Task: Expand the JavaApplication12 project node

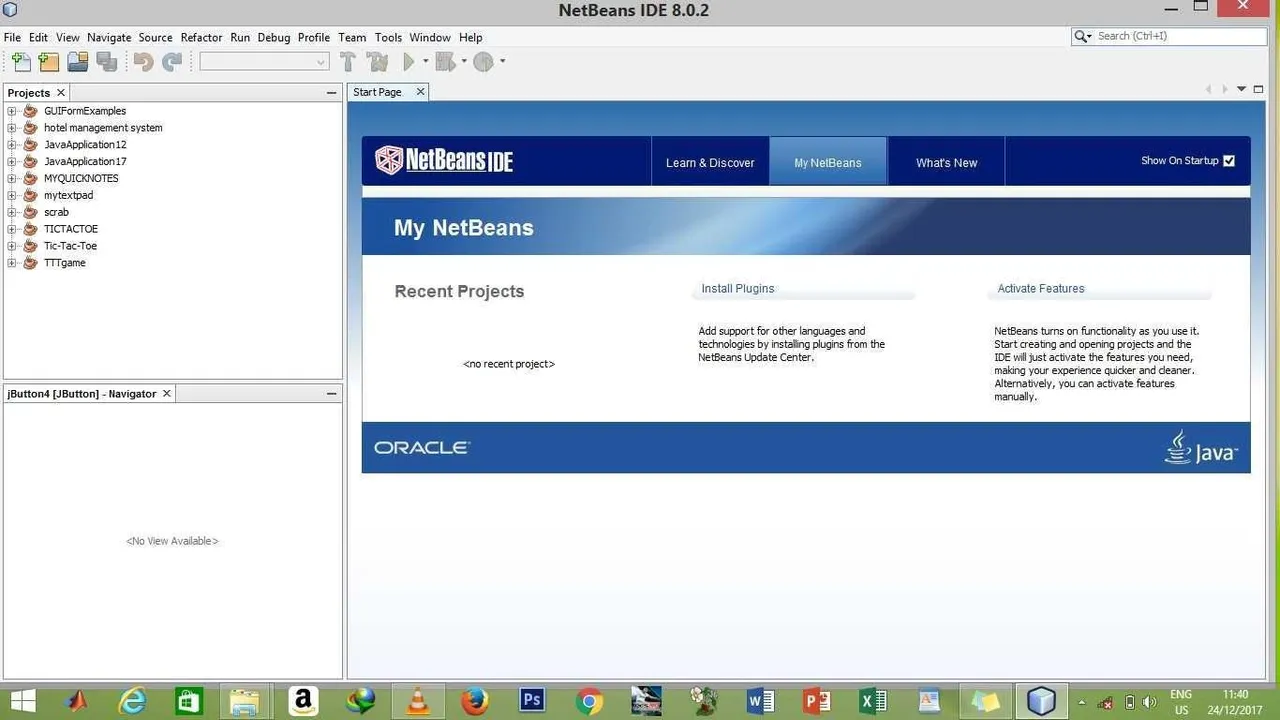Action: coord(12,145)
